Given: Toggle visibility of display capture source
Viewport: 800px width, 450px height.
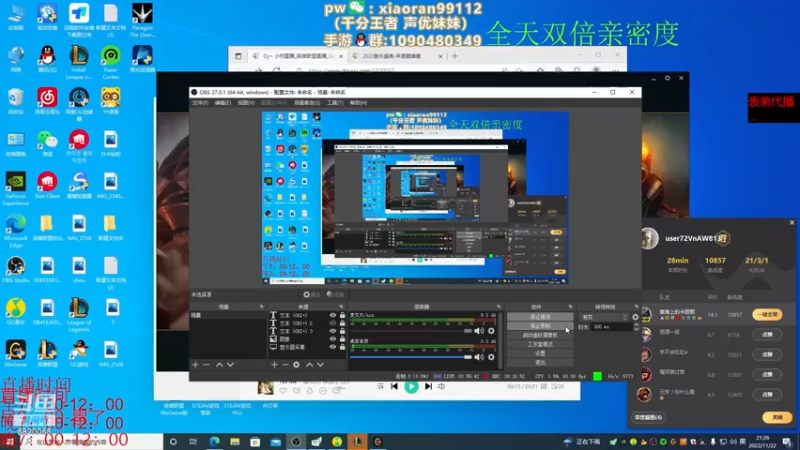Looking at the screenshot, I should (x=333, y=347).
